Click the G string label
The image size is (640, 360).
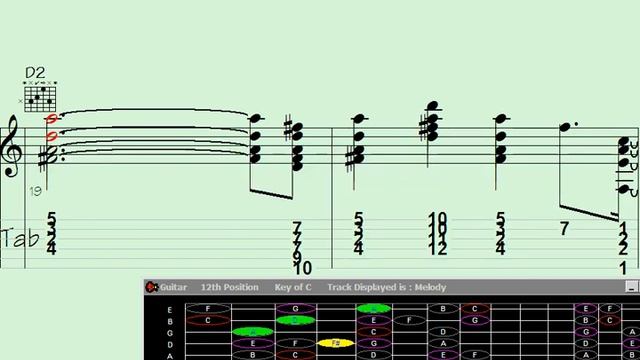(x=170, y=333)
